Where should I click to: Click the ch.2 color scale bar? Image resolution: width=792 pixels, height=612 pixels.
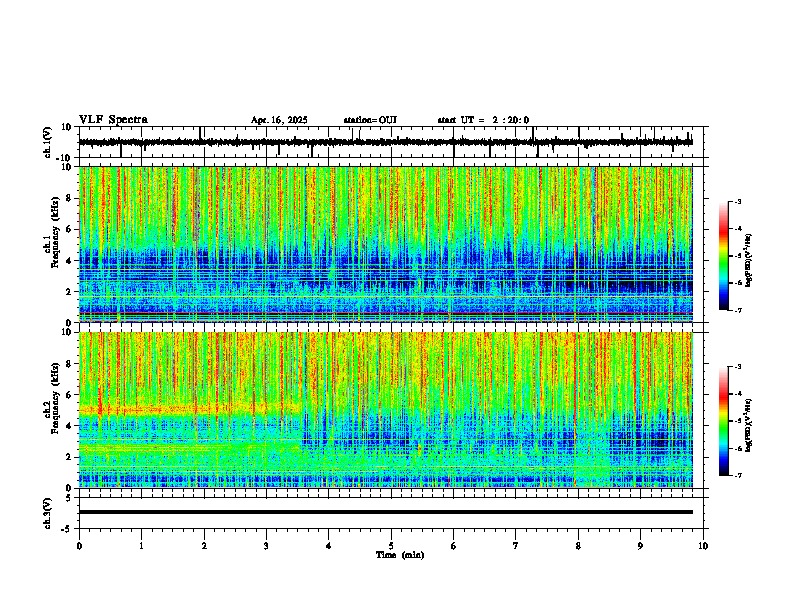(x=723, y=421)
